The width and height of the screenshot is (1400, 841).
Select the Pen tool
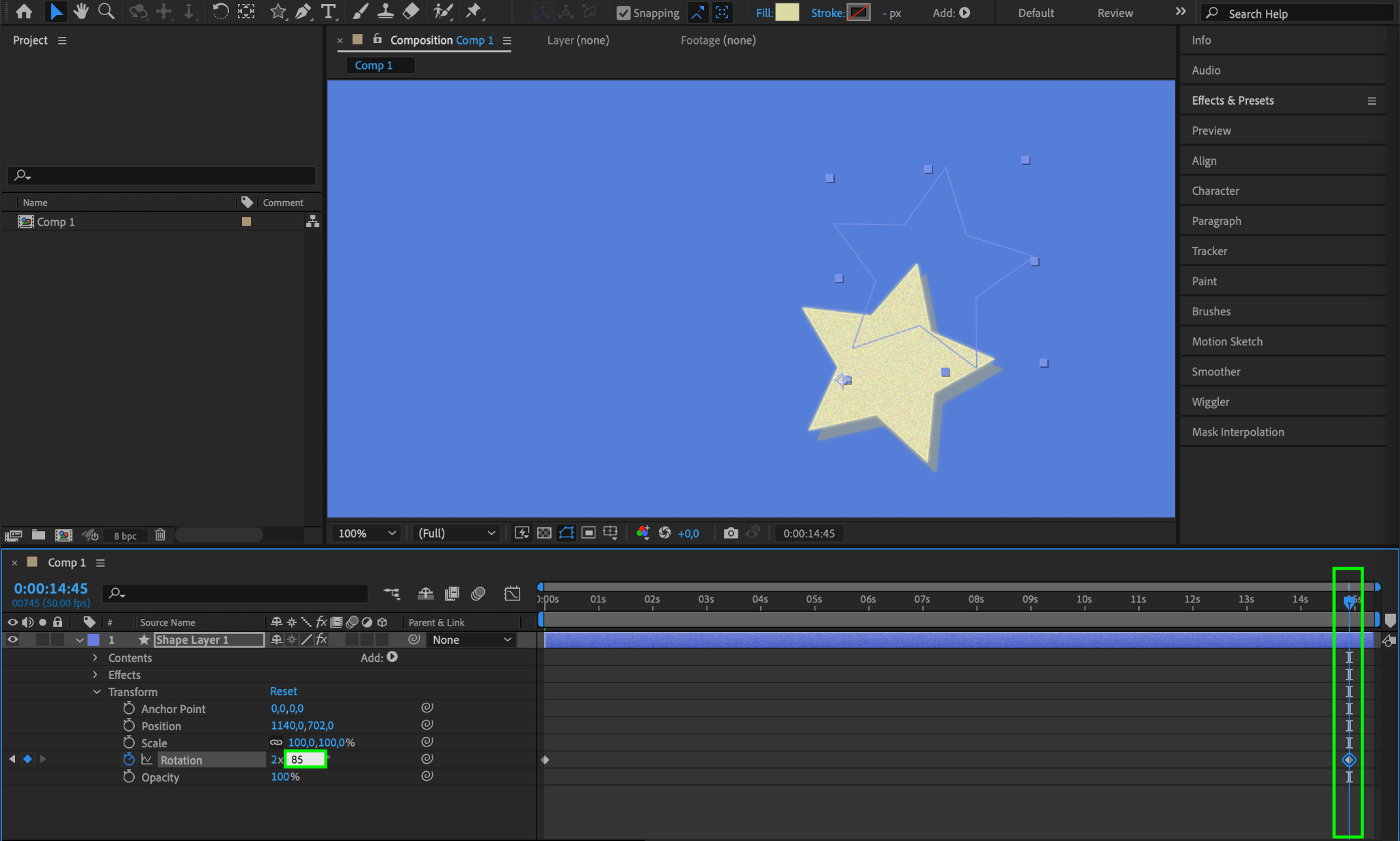(x=303, y=12)
